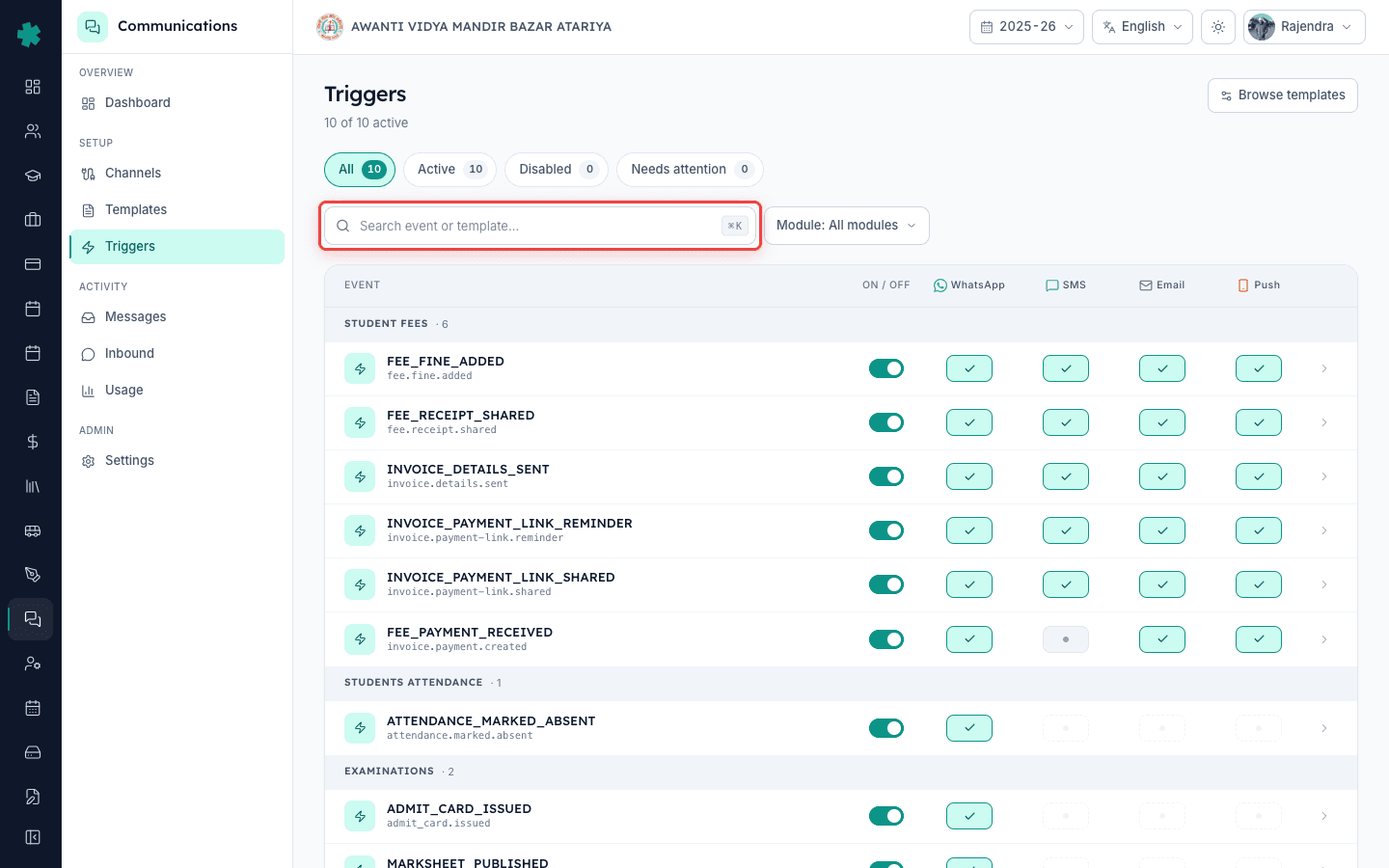Expand FEE_FINE_ADDED row chevron
The image size is (1389, 868).
(1324, 368)
